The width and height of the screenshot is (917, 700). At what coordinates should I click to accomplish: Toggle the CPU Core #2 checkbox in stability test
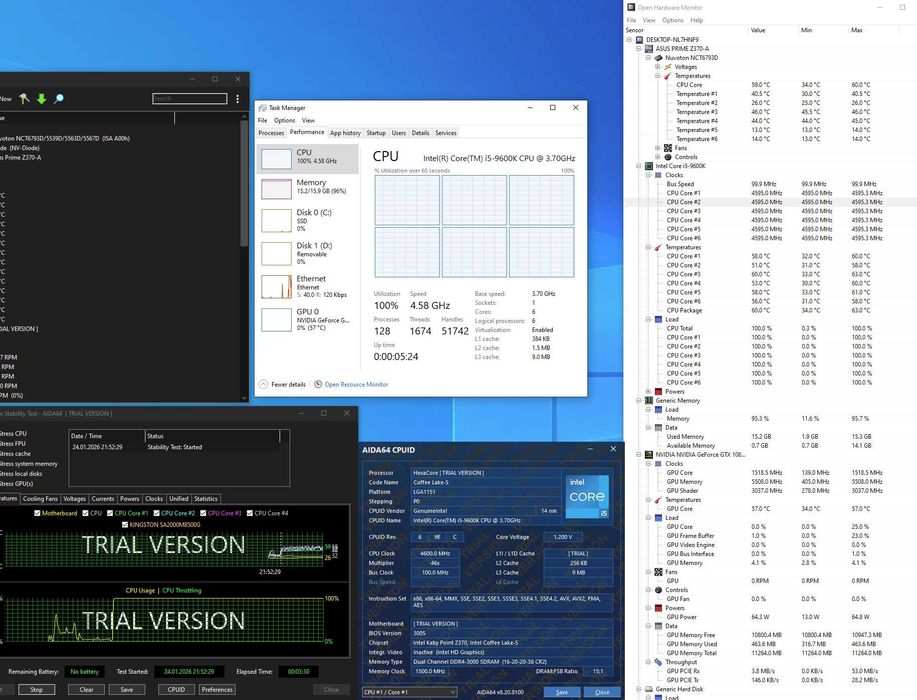click(156, 513)
